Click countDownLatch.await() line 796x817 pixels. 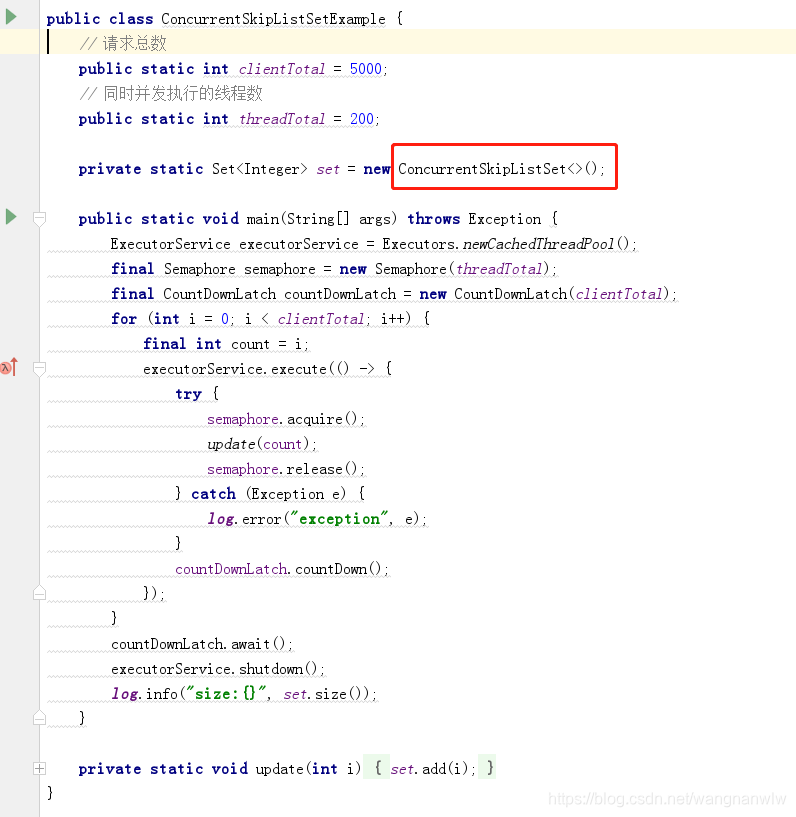[x=202, y=644]
